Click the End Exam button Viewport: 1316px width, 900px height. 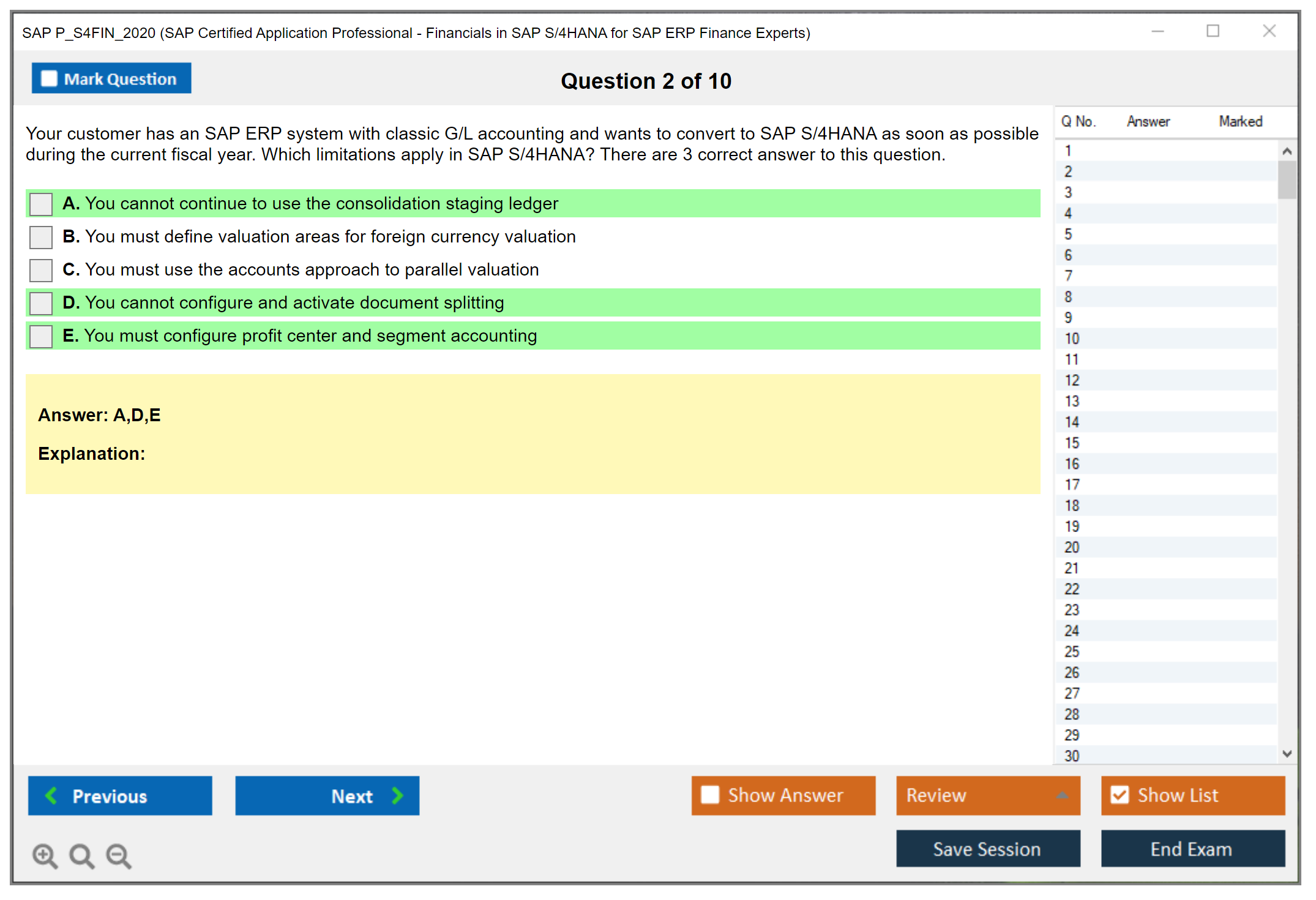1192,849
